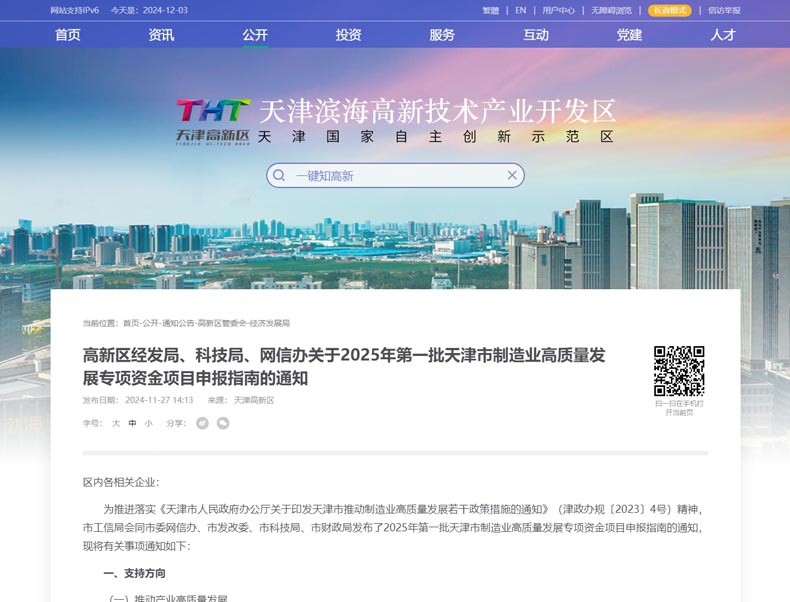
Task: Click the 扫一扫在手机打开当前页 caption
Action: pos(679,408)
